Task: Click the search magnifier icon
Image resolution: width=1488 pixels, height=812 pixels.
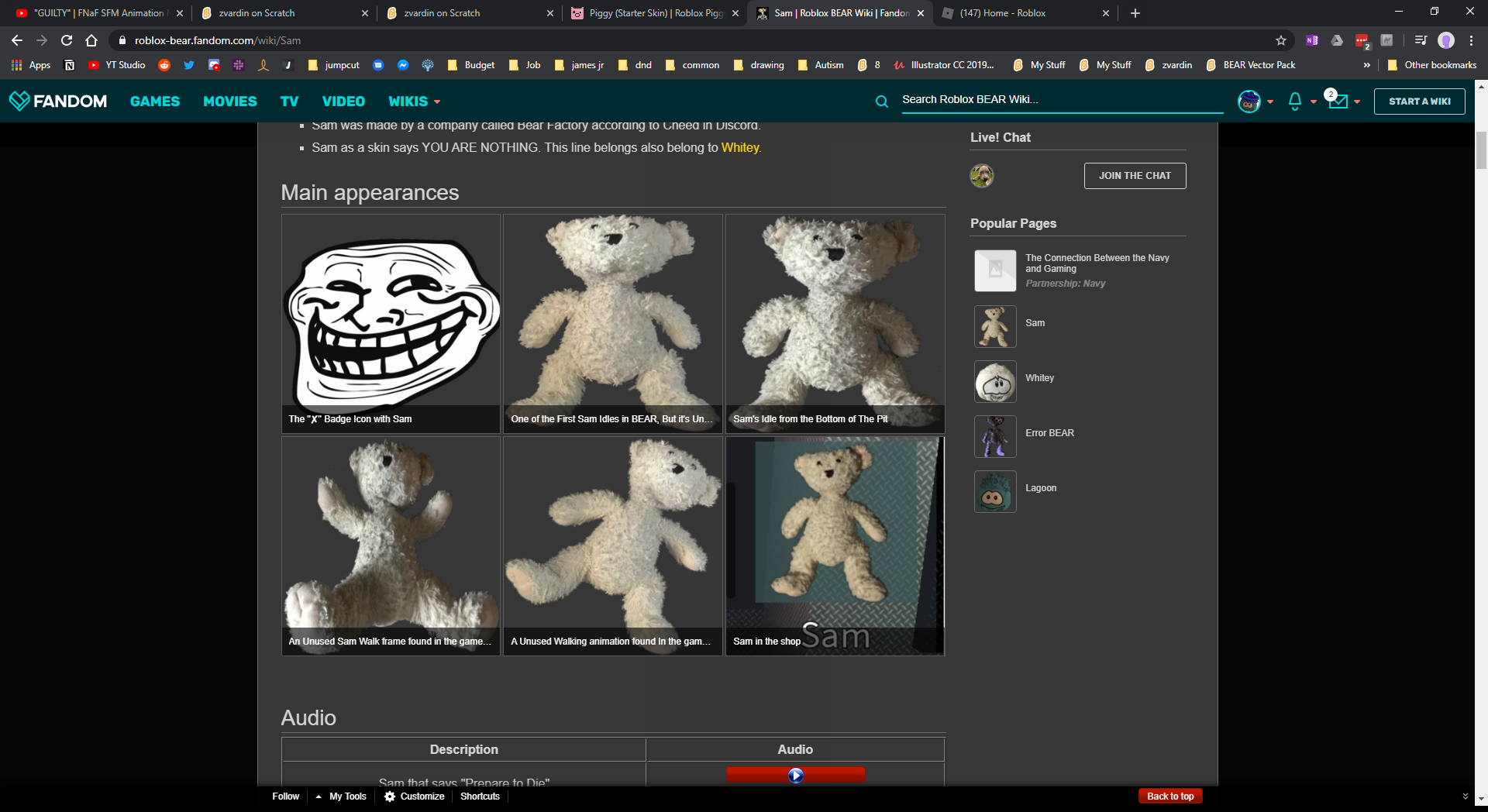Action: point(882,101)
